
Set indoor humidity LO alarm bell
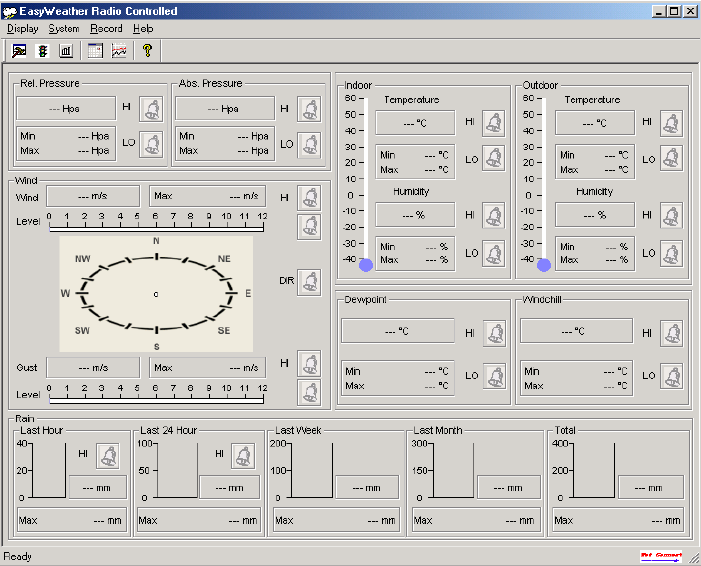tap(494, 254)
